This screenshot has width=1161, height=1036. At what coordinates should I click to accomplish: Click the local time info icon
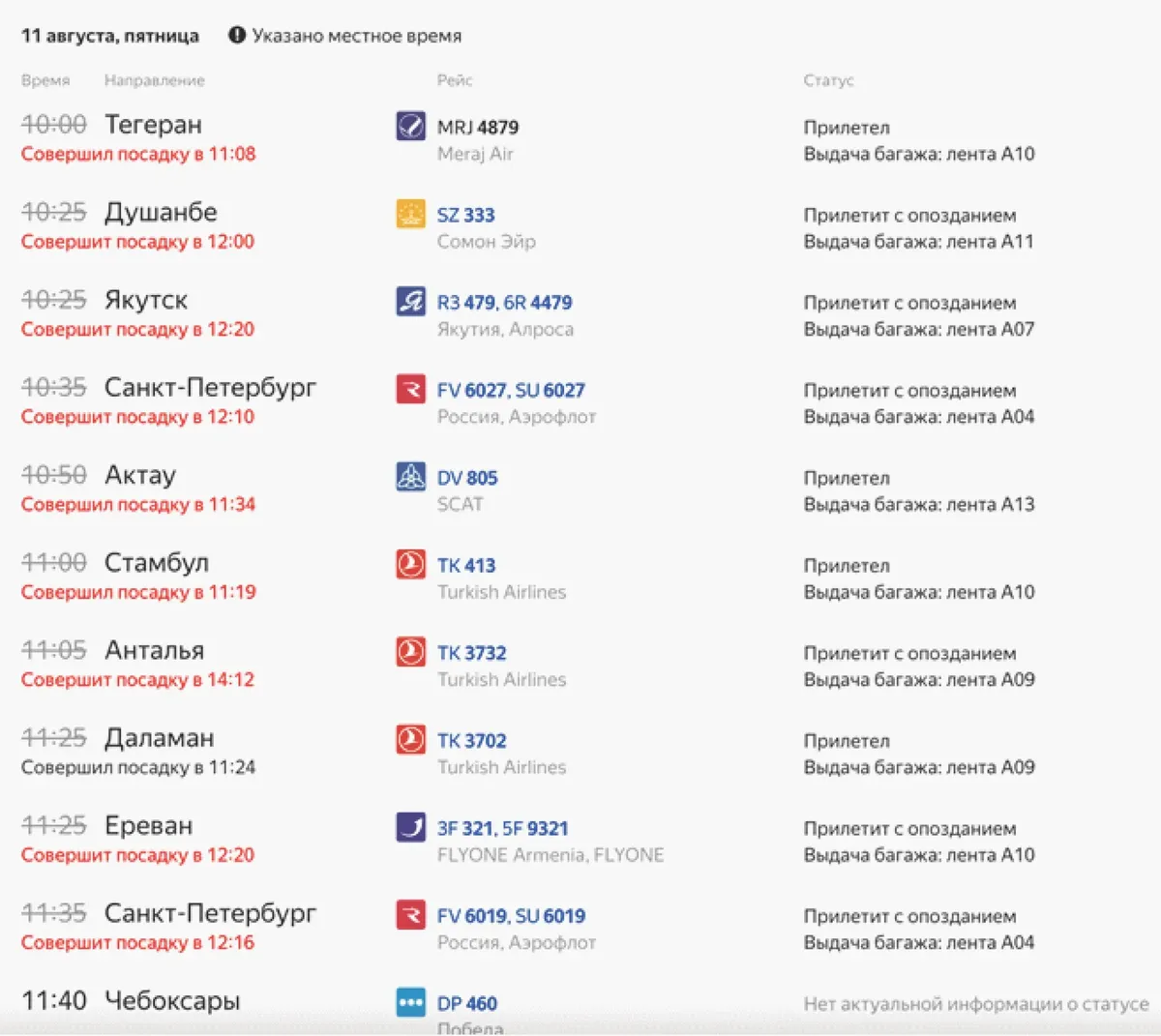click(237, 36)
